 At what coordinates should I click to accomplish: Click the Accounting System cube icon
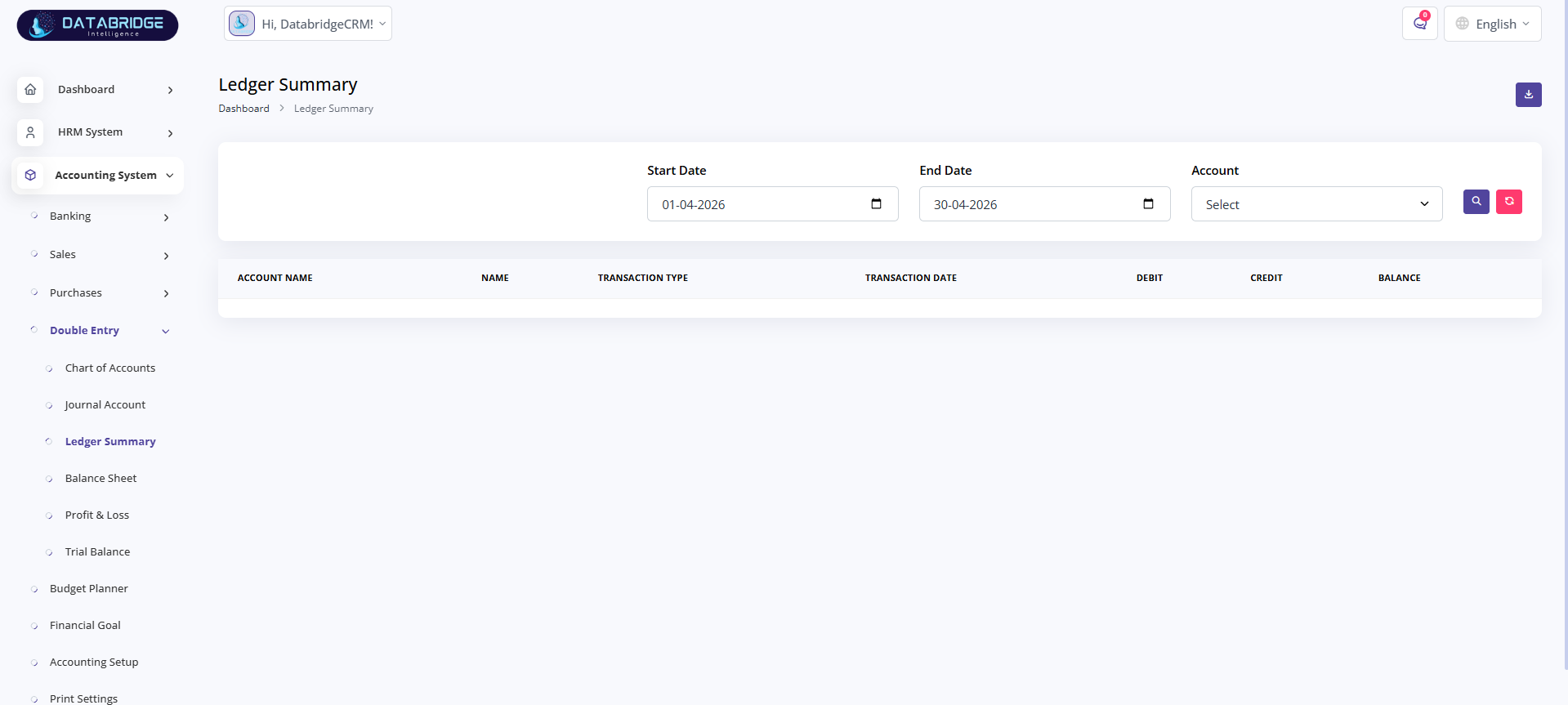[30, 175]
